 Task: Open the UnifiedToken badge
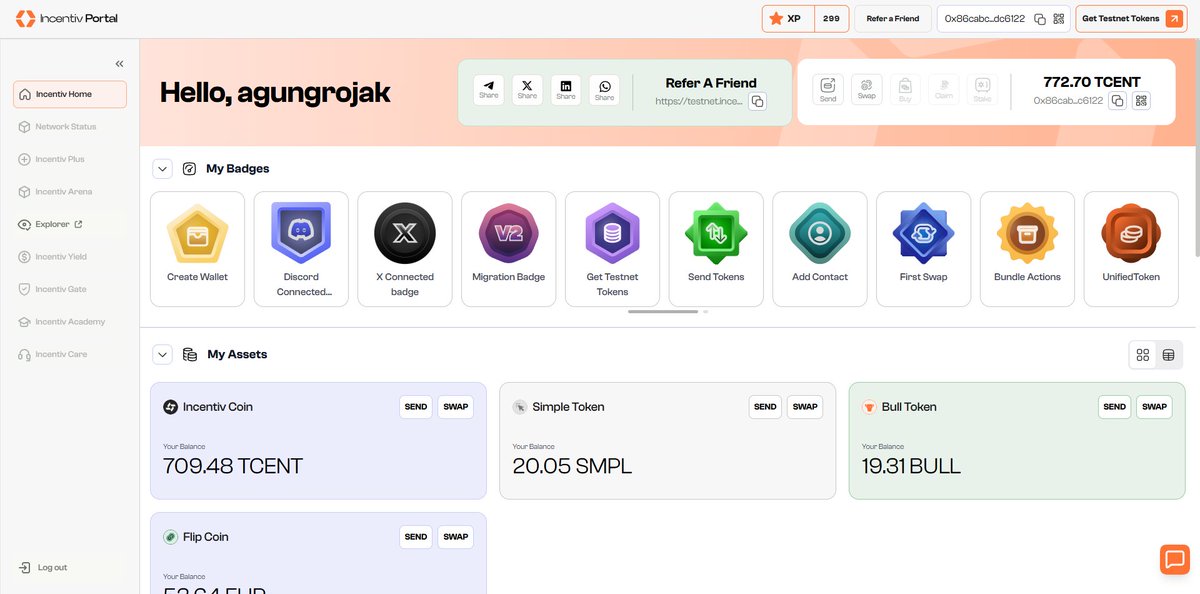[x=1131, y=249]
